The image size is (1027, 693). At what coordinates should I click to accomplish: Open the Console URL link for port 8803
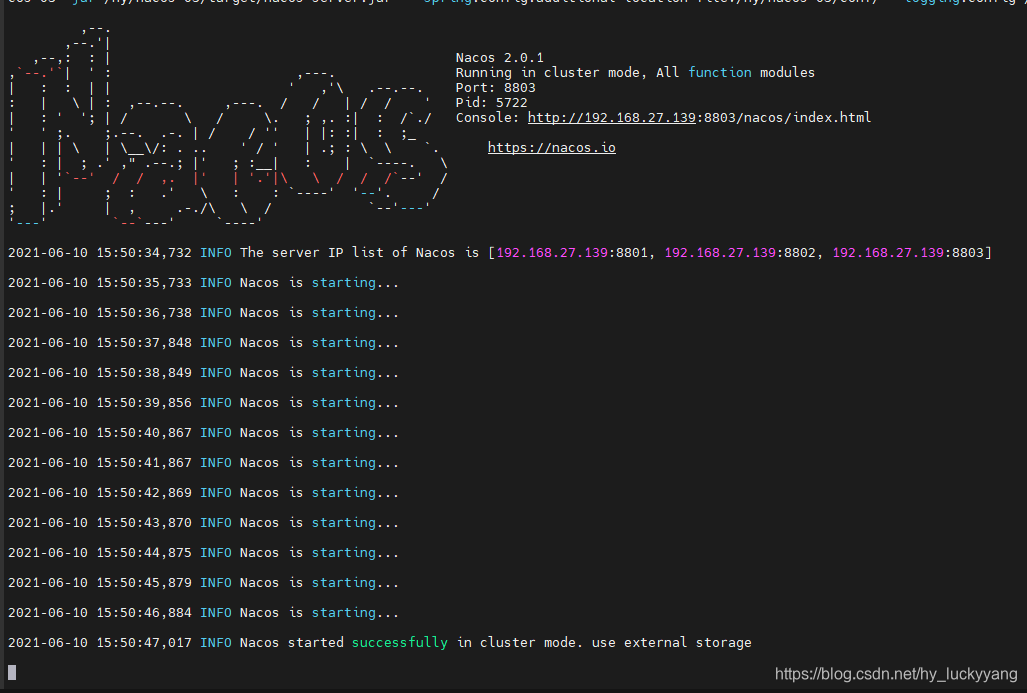699,118
